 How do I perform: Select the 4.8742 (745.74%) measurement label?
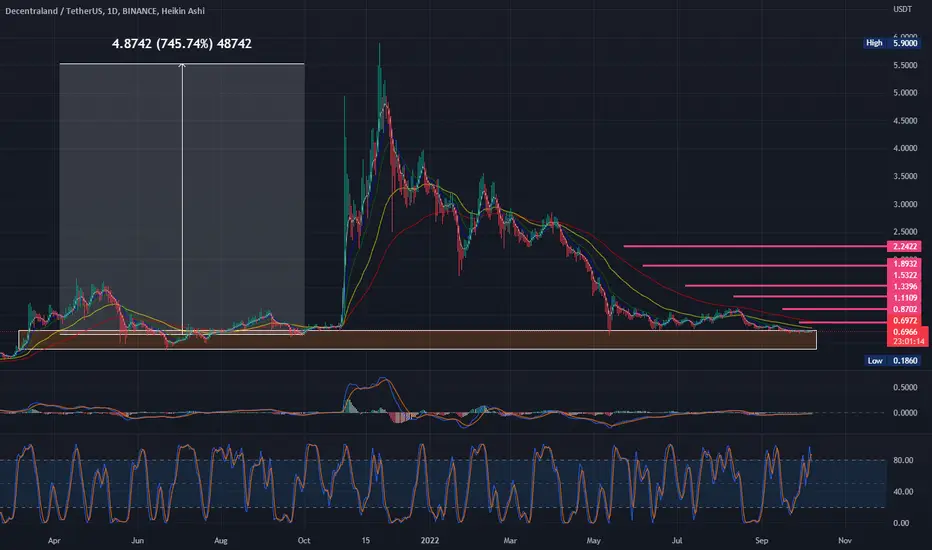click(x=182, y=43)
